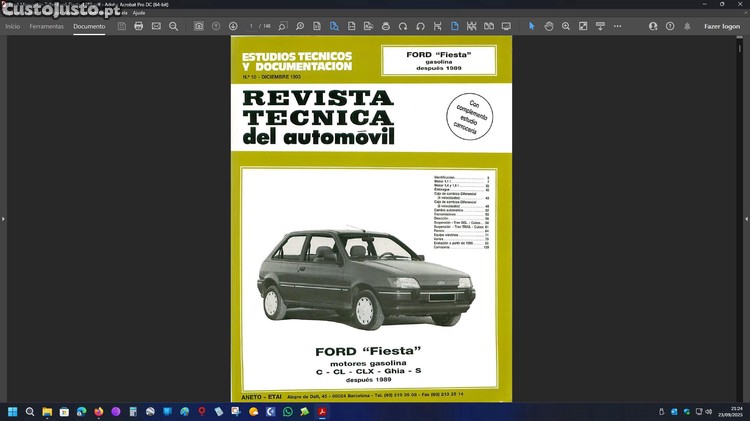The width and height of the screenshot is (750, 421).
Task: Open the Início tab
Action: [12, 26]
